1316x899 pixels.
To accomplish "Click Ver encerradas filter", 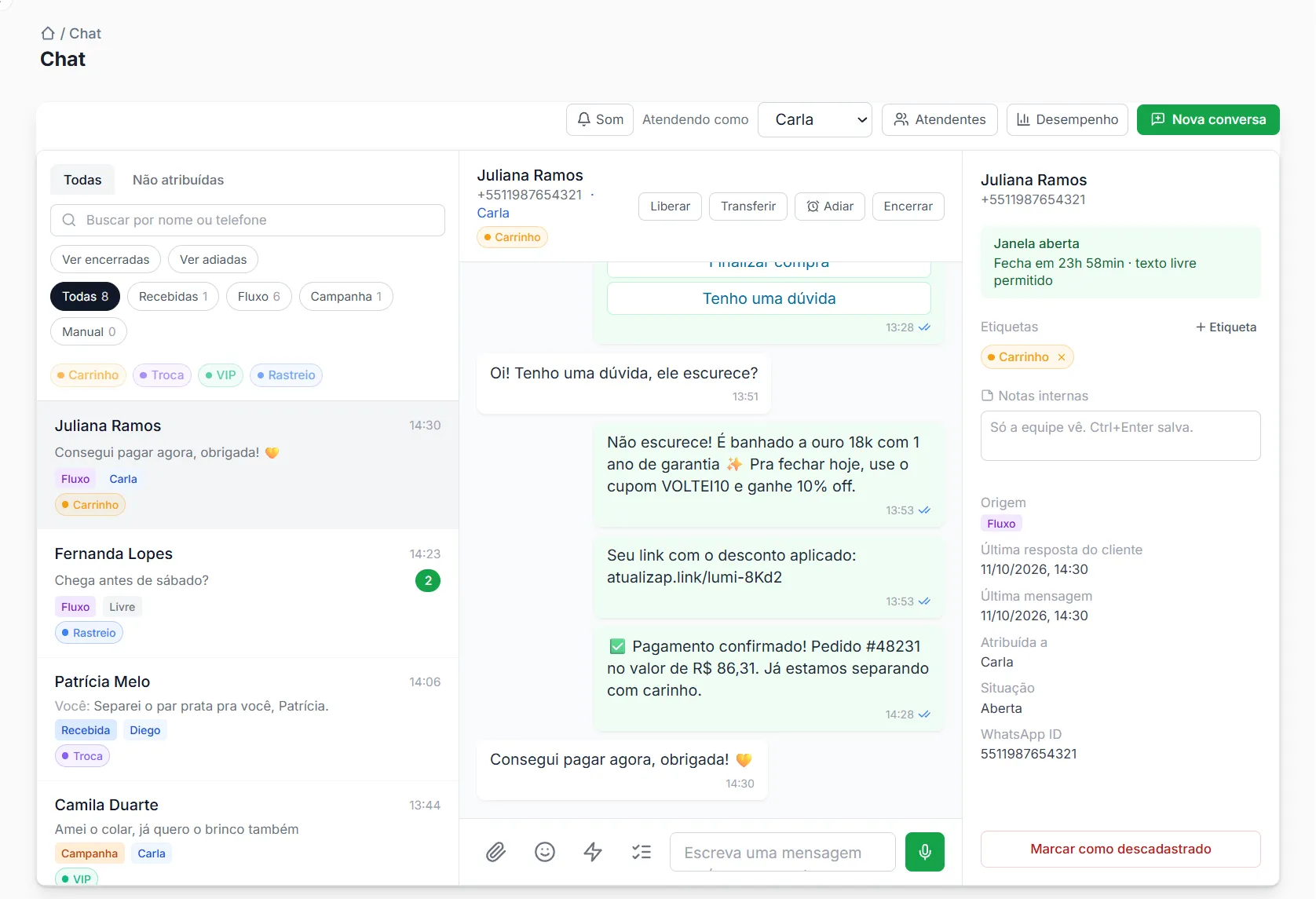I will (106, 259).
